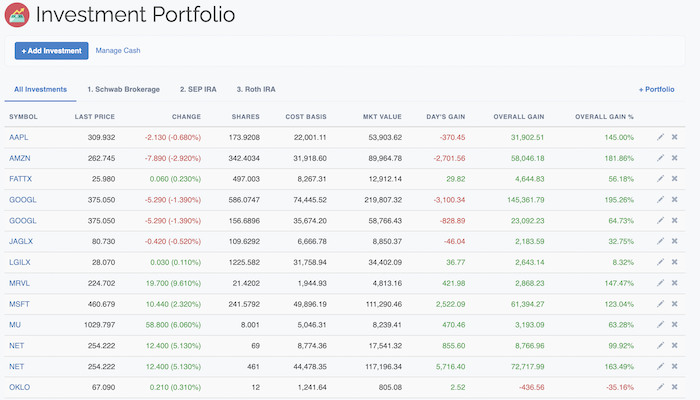This screenshot has height=400, width=700.
Task: Edit the MRVL investment
Action: pyautogui.click(x=660, y=283)
